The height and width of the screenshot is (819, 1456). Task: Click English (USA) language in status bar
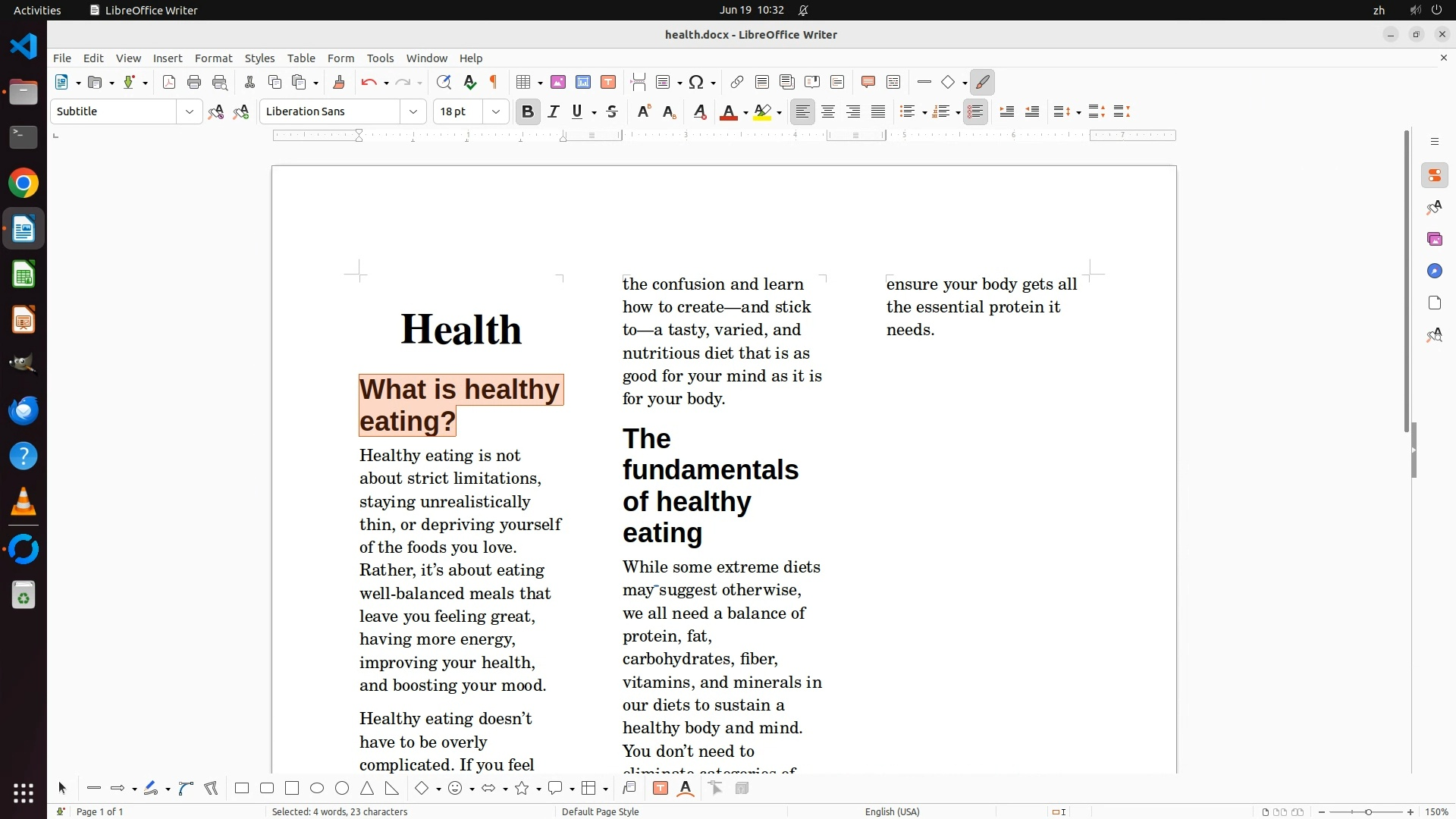tap(892, 811)
